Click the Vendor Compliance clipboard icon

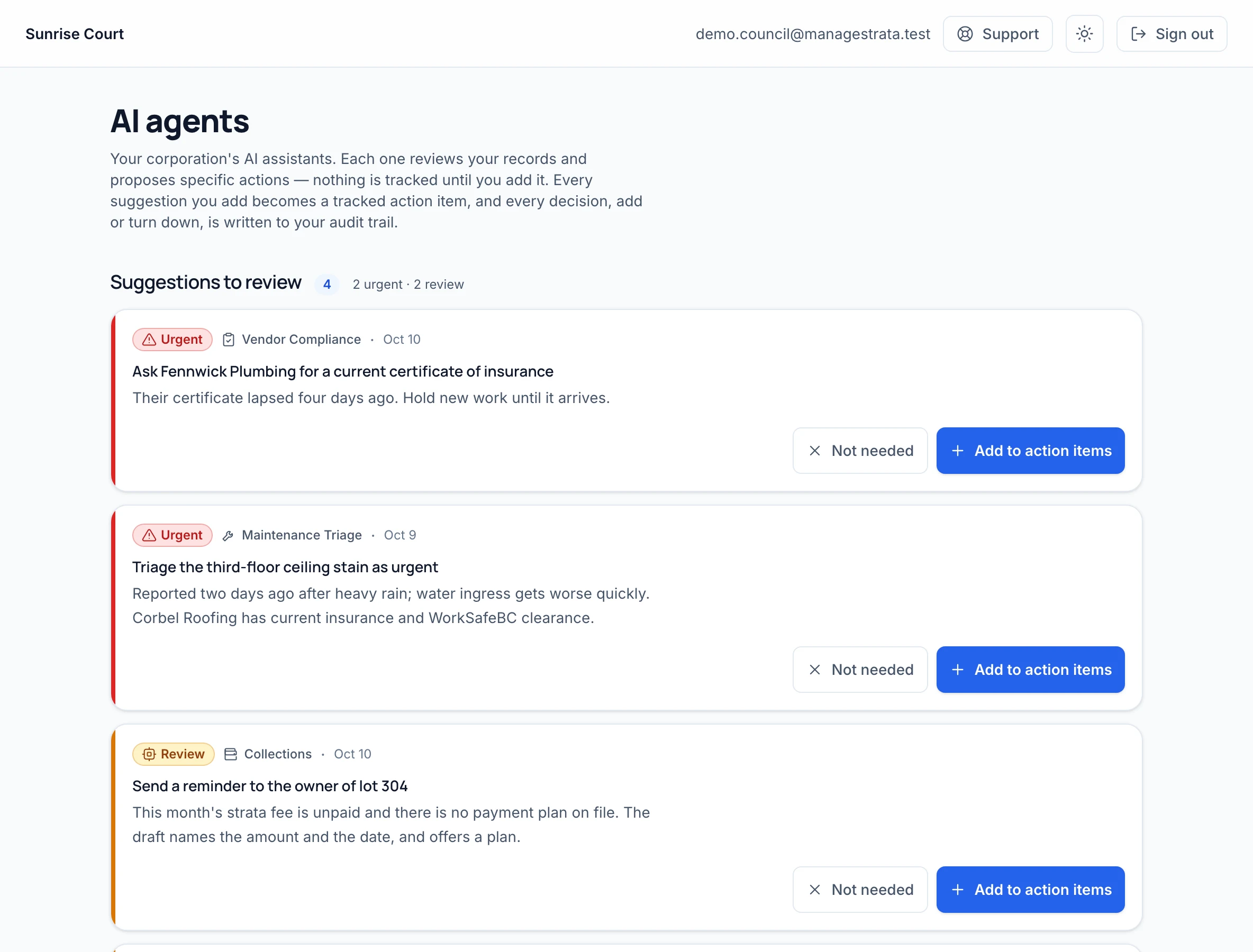click(229, 340)
